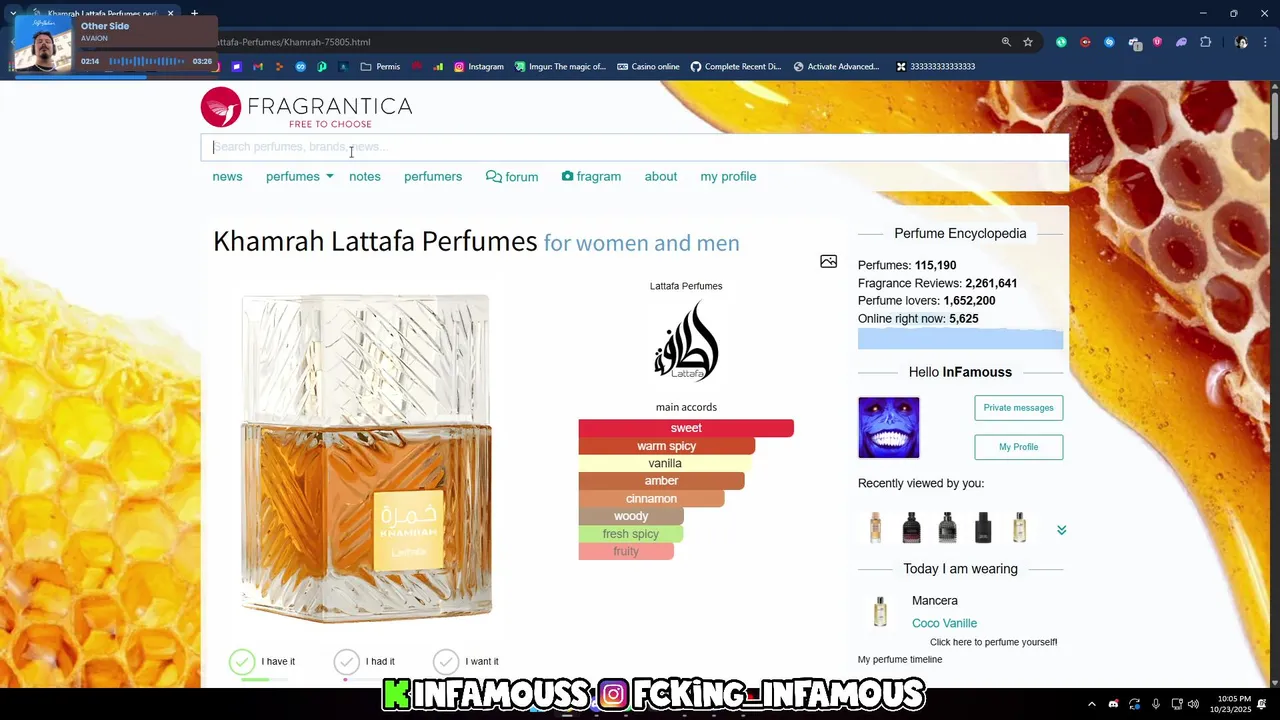
Task: Open My perfume timeline link
Action: tap(900, 659)
